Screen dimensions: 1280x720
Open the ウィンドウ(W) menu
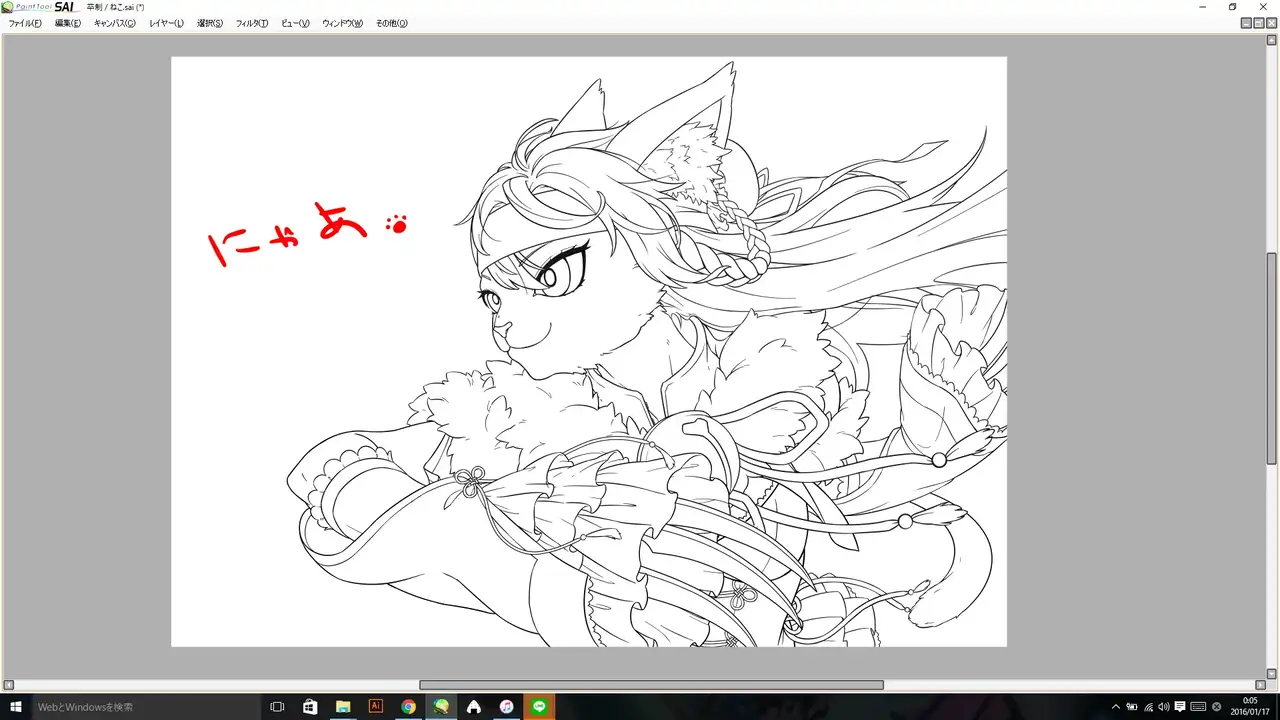click(342, 23)
